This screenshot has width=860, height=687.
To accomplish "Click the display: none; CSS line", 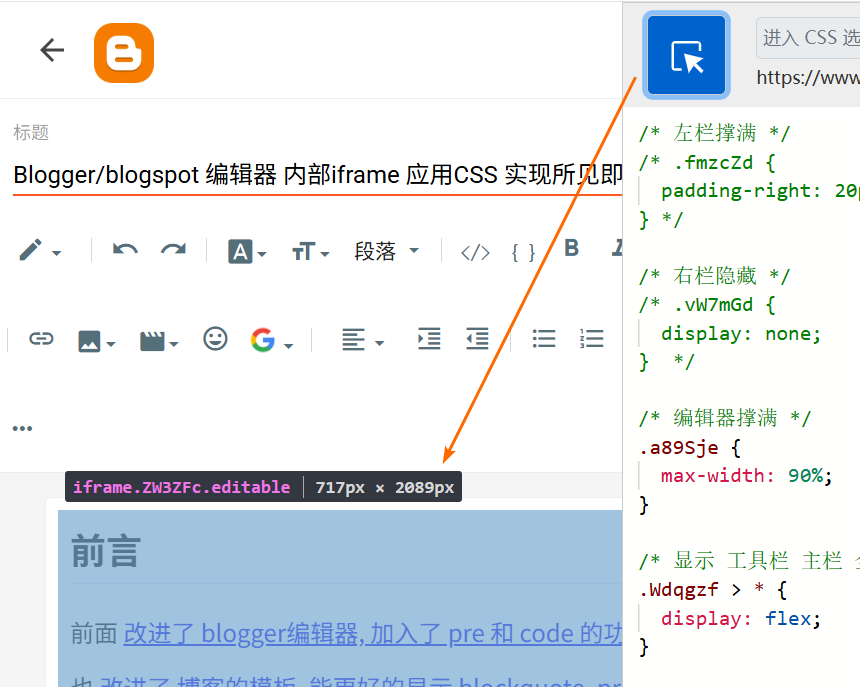I will click(x=741, y=333).
